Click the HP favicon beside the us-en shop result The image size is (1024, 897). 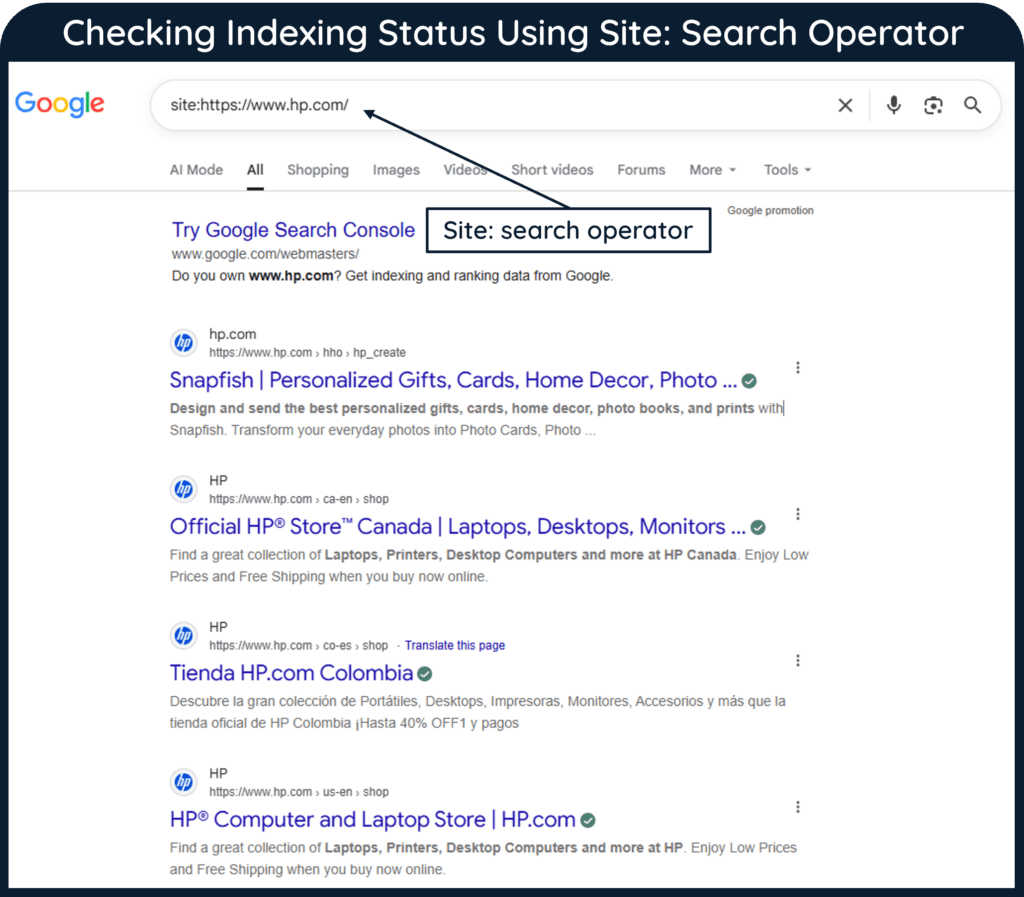[x=184, y=781]
